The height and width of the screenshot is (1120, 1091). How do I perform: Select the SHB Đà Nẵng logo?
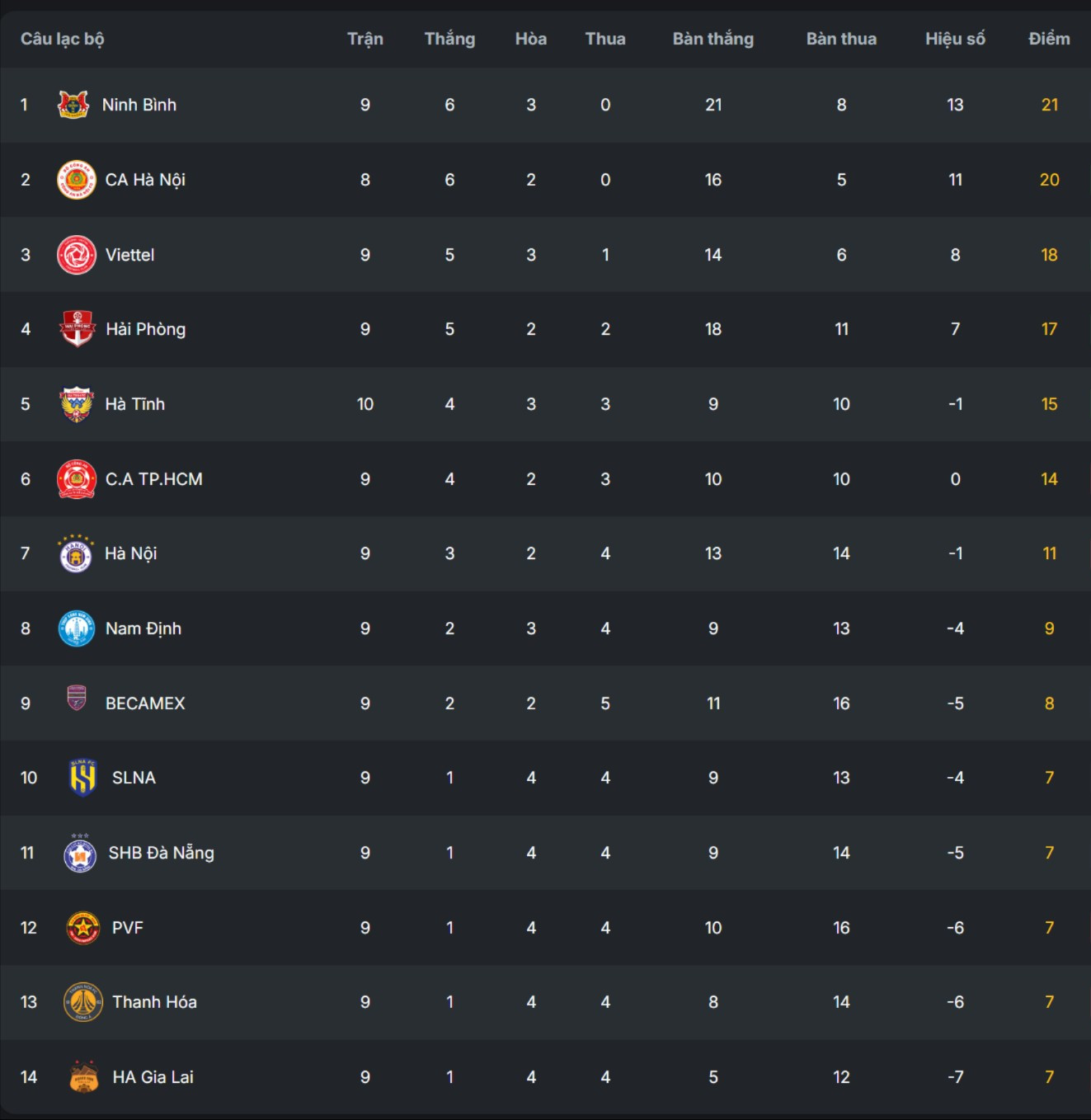(x=80, y=853)
